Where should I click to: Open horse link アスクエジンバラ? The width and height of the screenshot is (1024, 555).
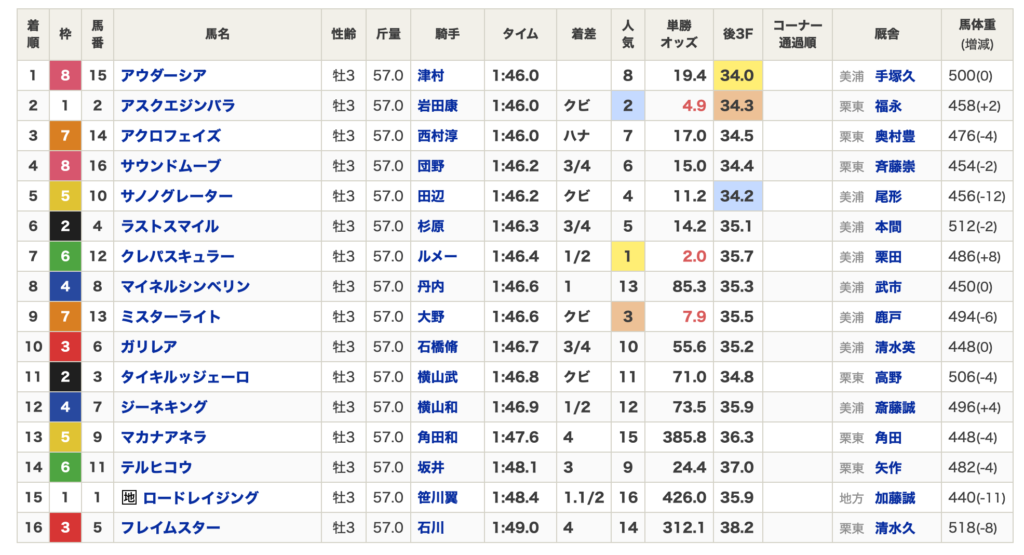pos(177,106)
